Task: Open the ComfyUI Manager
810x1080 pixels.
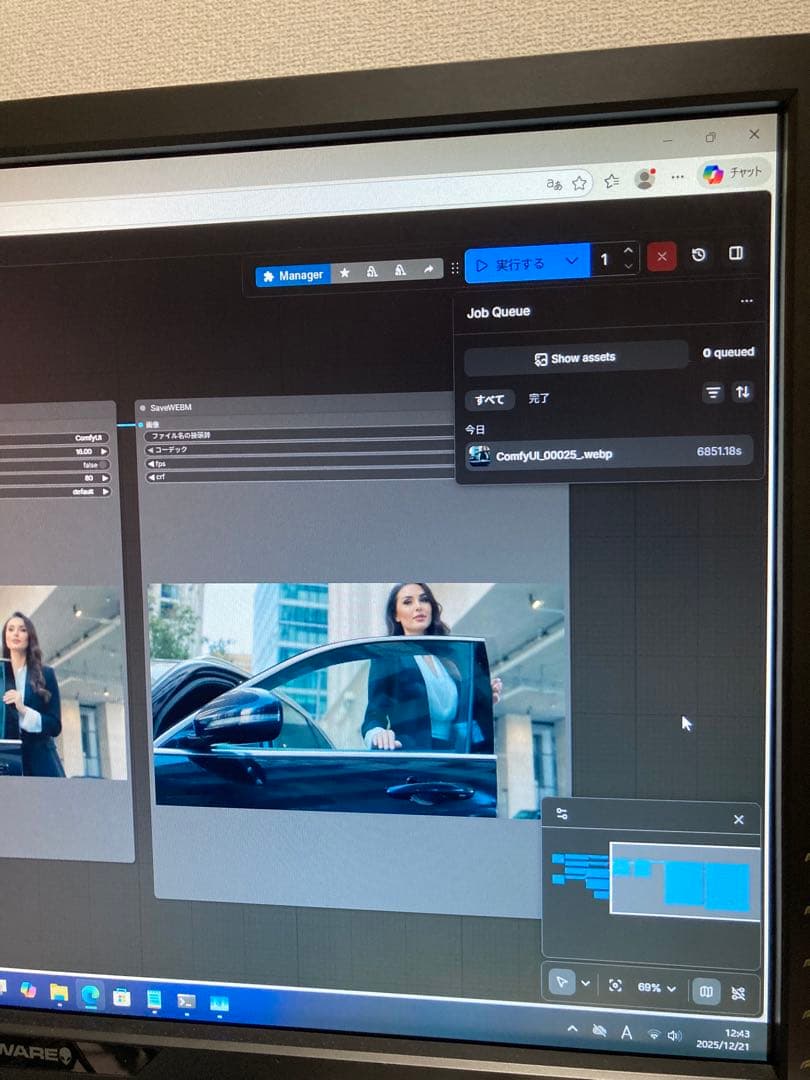Action: pyautogui.click(x=292, y=275)
